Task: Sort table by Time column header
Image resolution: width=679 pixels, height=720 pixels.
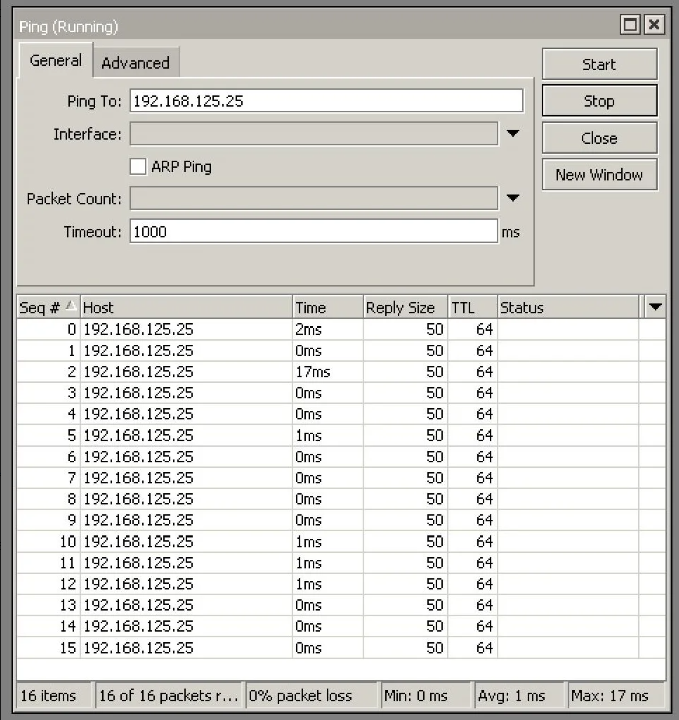Action: [327, 308]
